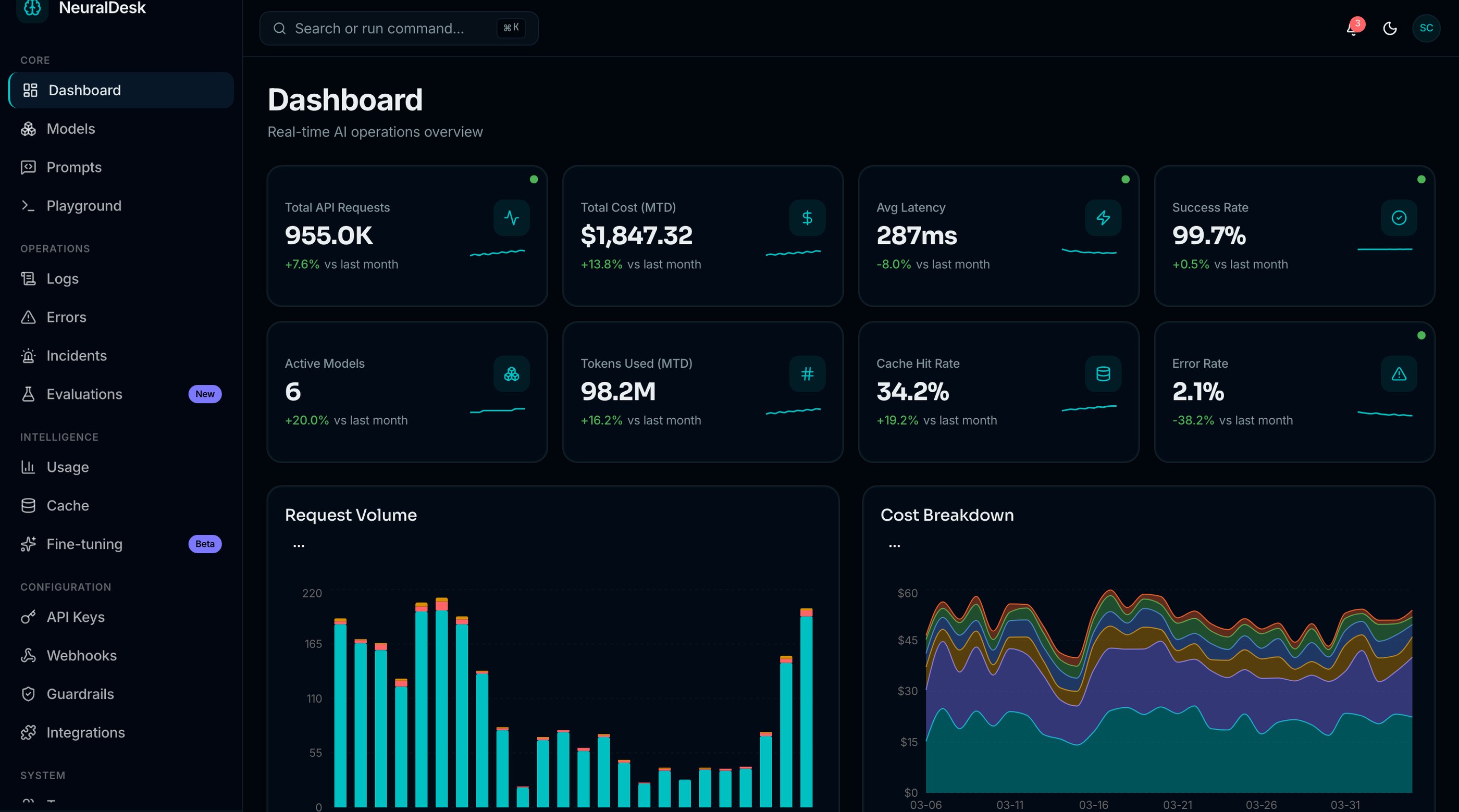Click the Incidents siren icon
Image resolution: width=1459 pixels, height=812 pixels.
pos(28,356)
